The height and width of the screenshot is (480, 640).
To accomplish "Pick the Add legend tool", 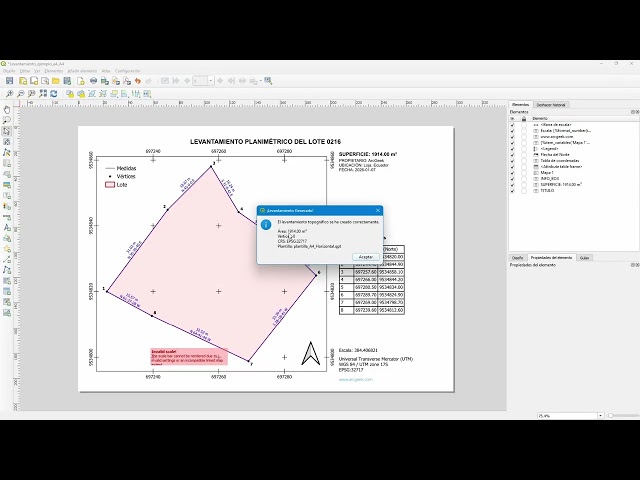I will (x=7, y=206).
